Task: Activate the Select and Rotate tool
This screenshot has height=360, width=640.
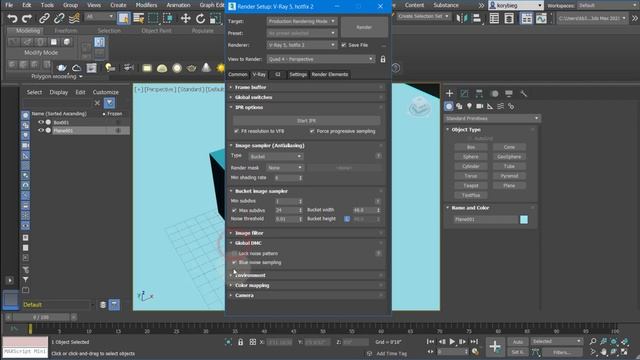Action: (200, 18)
